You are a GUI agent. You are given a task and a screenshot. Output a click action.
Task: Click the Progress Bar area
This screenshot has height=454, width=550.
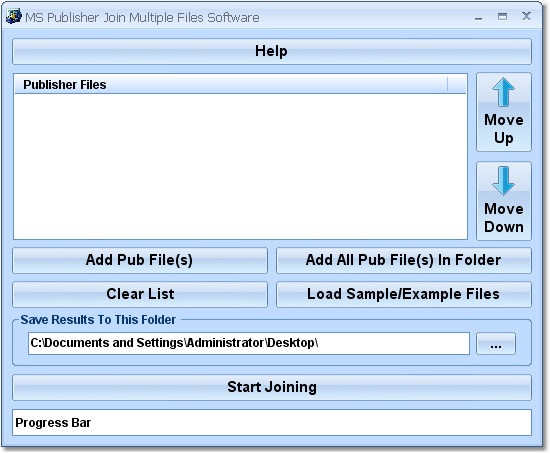[x=272, y=422]
